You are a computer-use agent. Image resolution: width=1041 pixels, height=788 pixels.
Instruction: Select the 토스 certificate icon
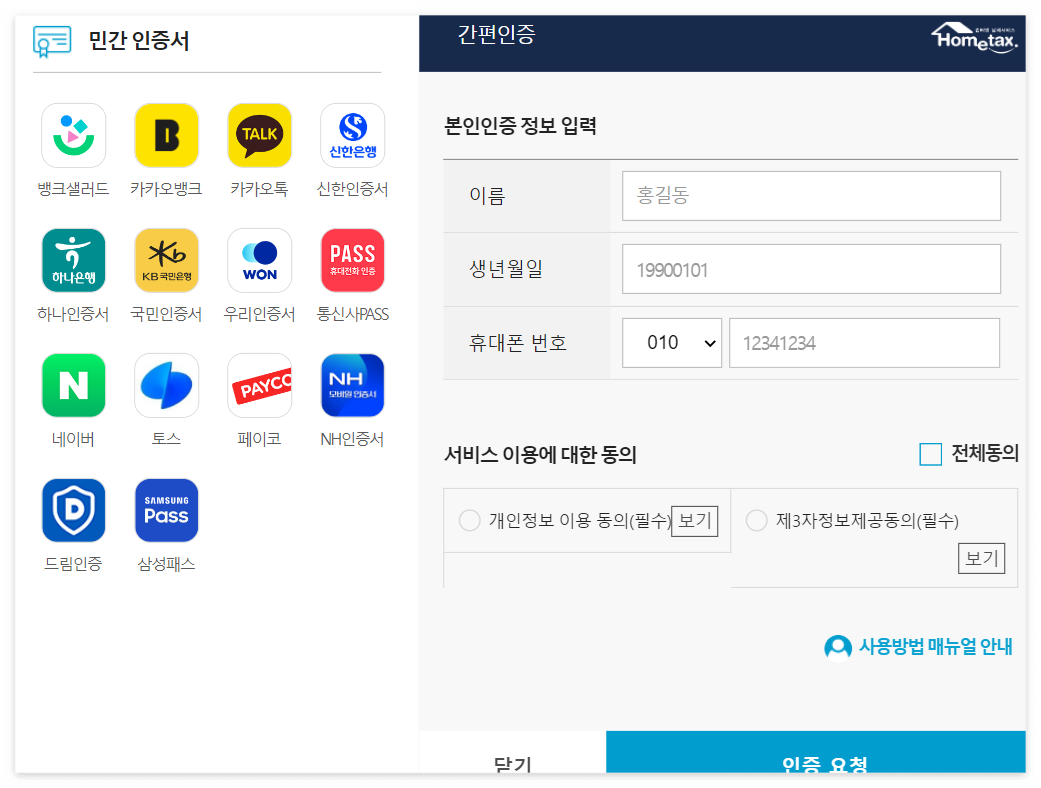pos(167,385)
